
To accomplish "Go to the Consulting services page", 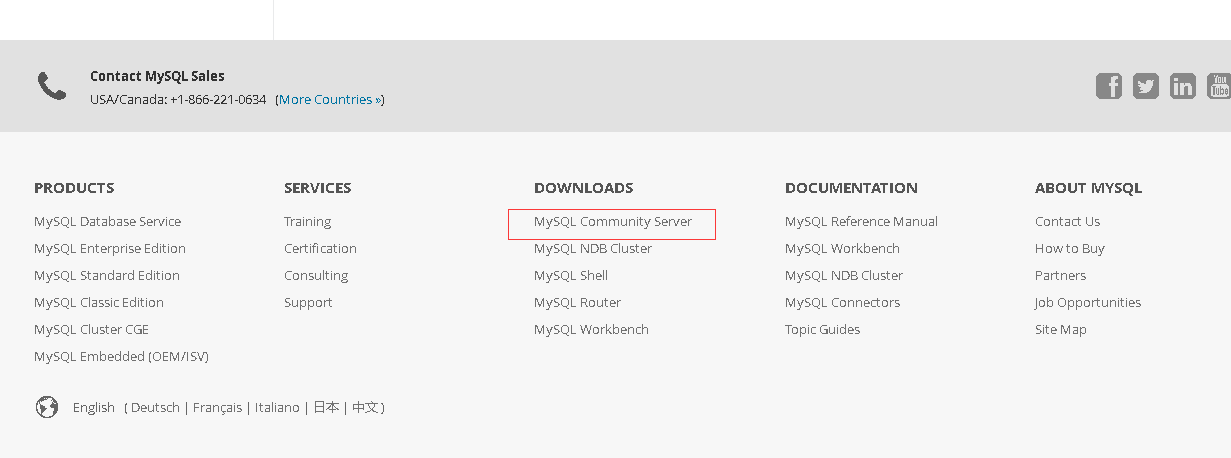I will point(316,276).
